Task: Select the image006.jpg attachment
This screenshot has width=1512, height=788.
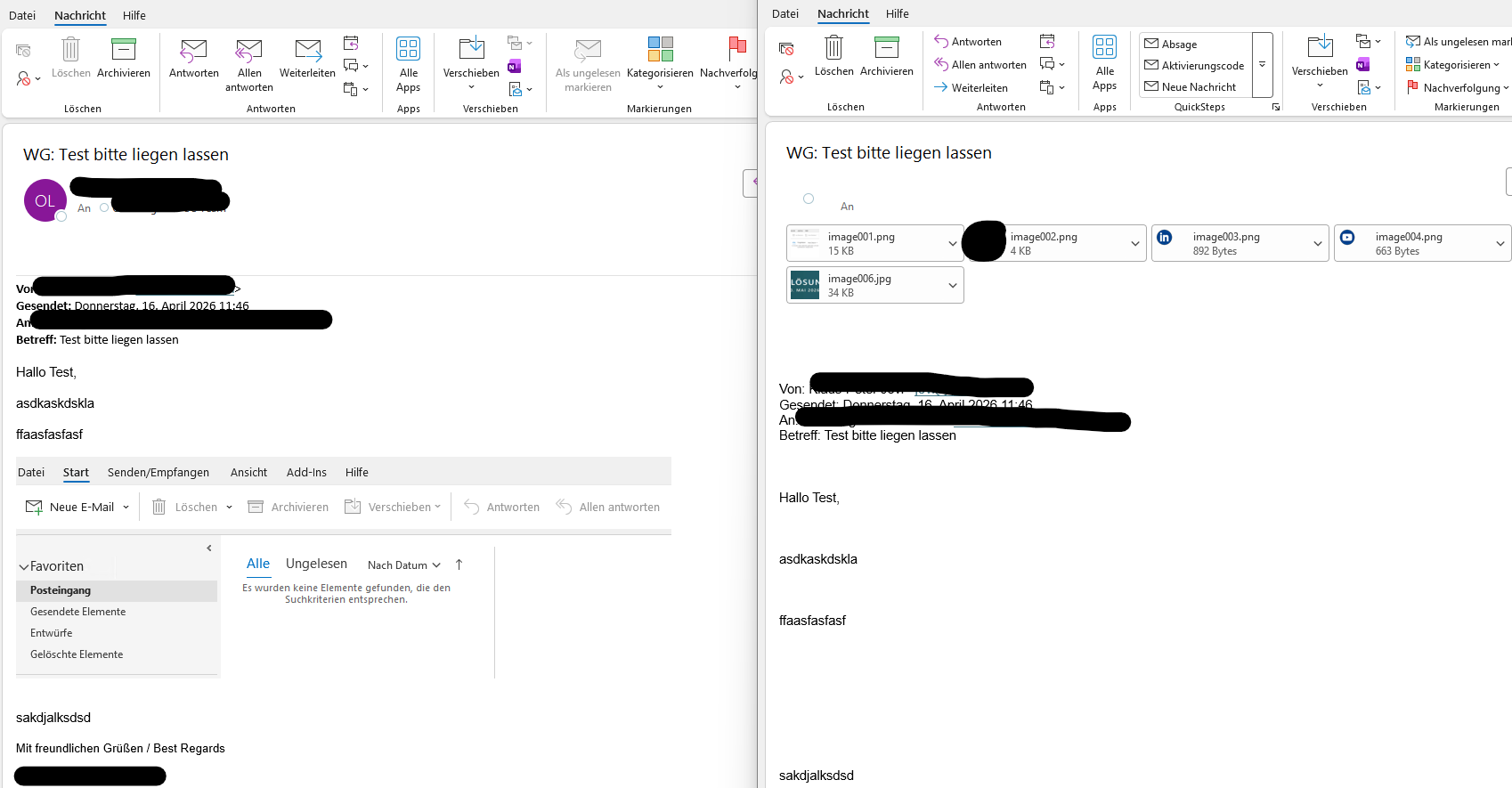Action: [859, 285]
